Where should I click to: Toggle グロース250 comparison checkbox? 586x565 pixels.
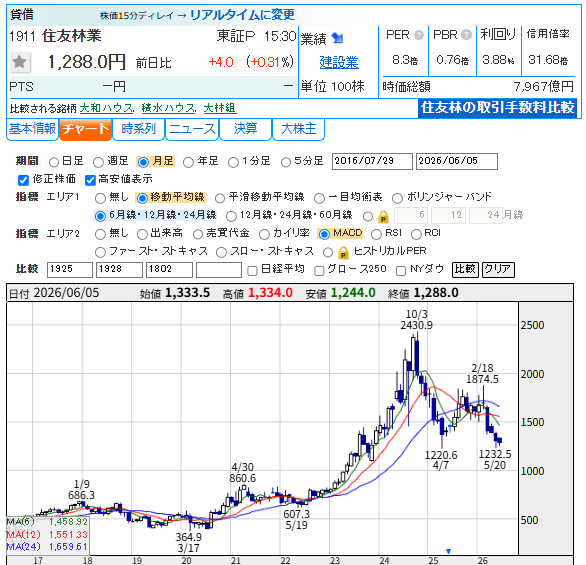point(319,271)
